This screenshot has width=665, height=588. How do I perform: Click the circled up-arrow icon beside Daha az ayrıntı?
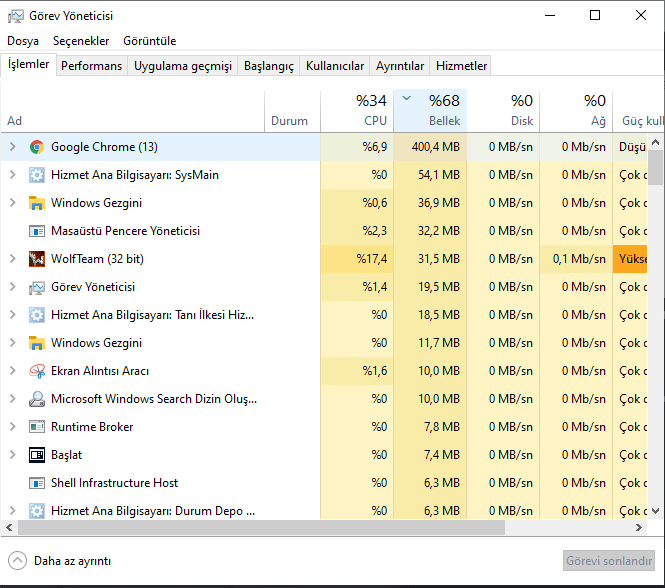pyautogui.click(x=17, y=561)
